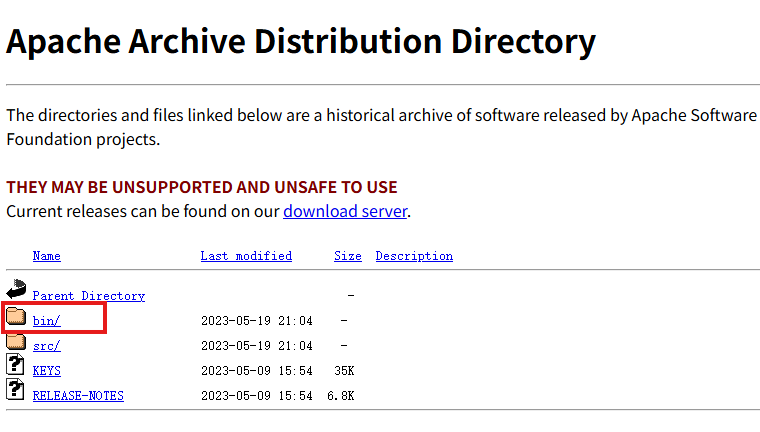Click the Parent Directory back-arrow icon
The width and height of the screenshot is (760, 432).
click(x=16, y=291)
